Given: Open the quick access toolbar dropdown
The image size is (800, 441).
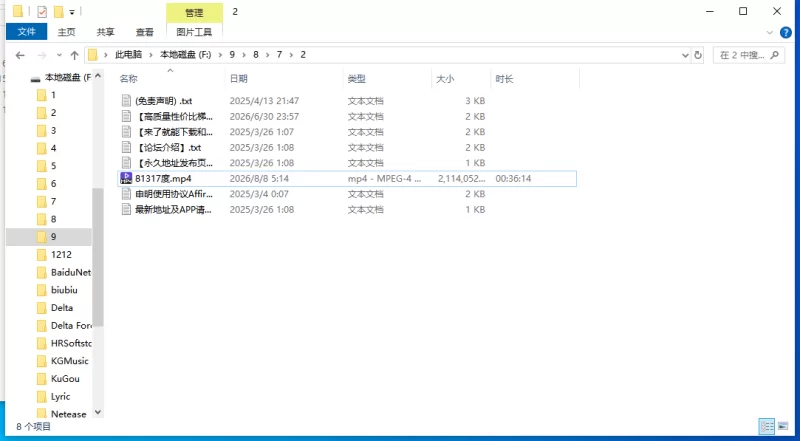Looking at the screenshot, I should (72, 12).
